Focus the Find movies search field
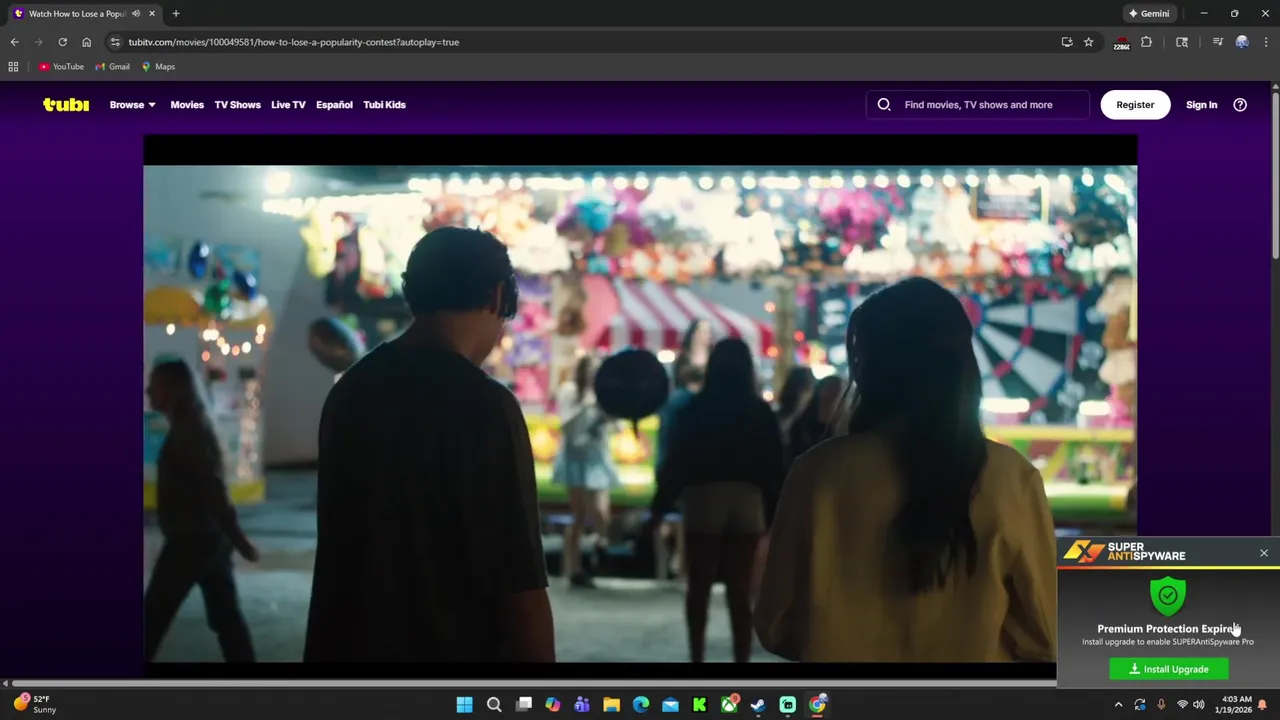 [x=978, y=104]
